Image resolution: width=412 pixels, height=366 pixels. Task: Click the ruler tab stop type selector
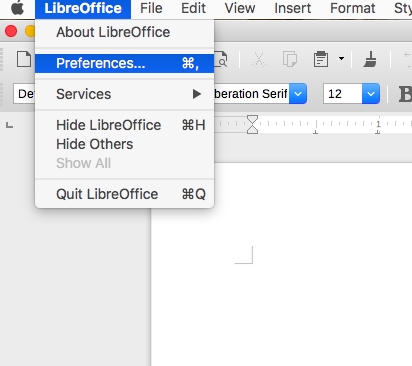pyautogui.click(x=9, y=126)
